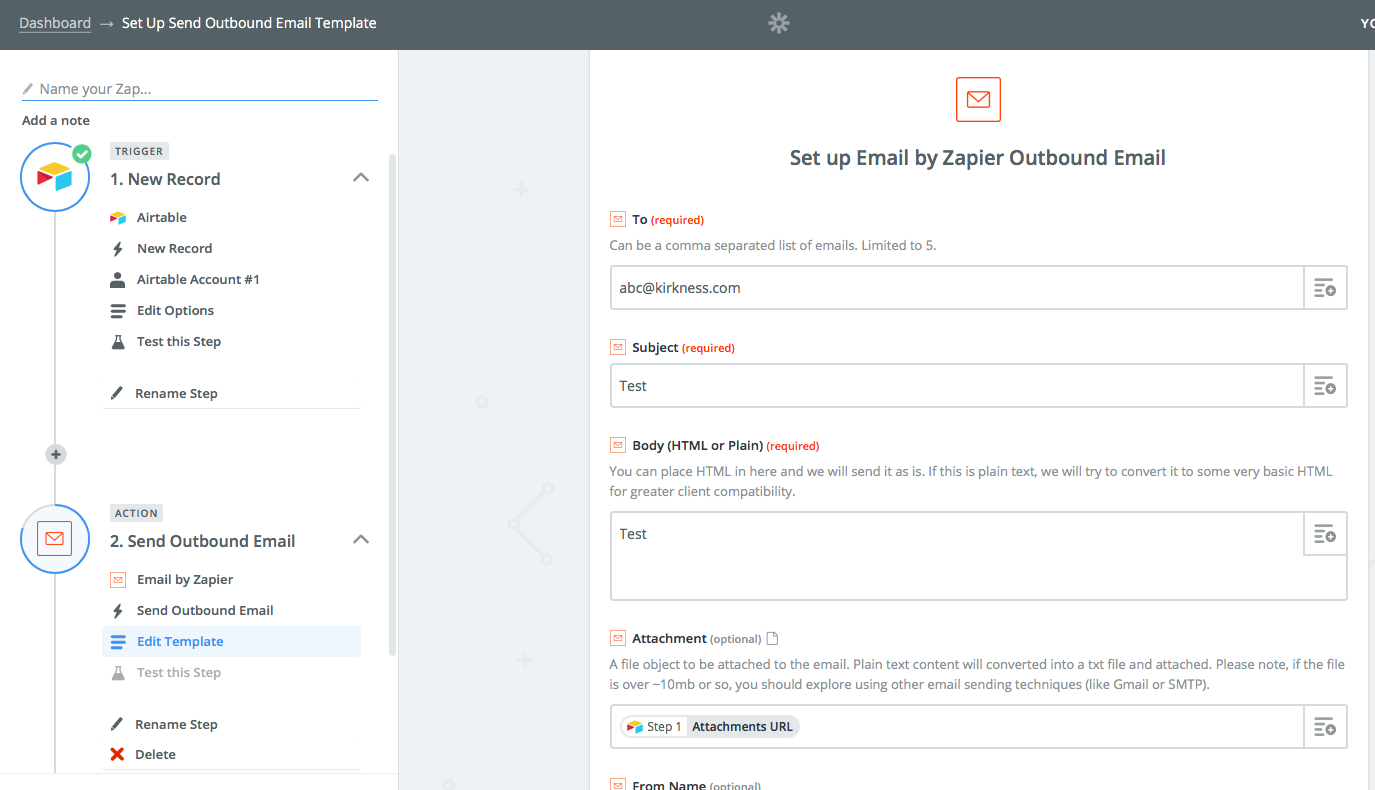Click the email action step circle icon
The height and width of the screenshot is (790, 1375).
55,539
